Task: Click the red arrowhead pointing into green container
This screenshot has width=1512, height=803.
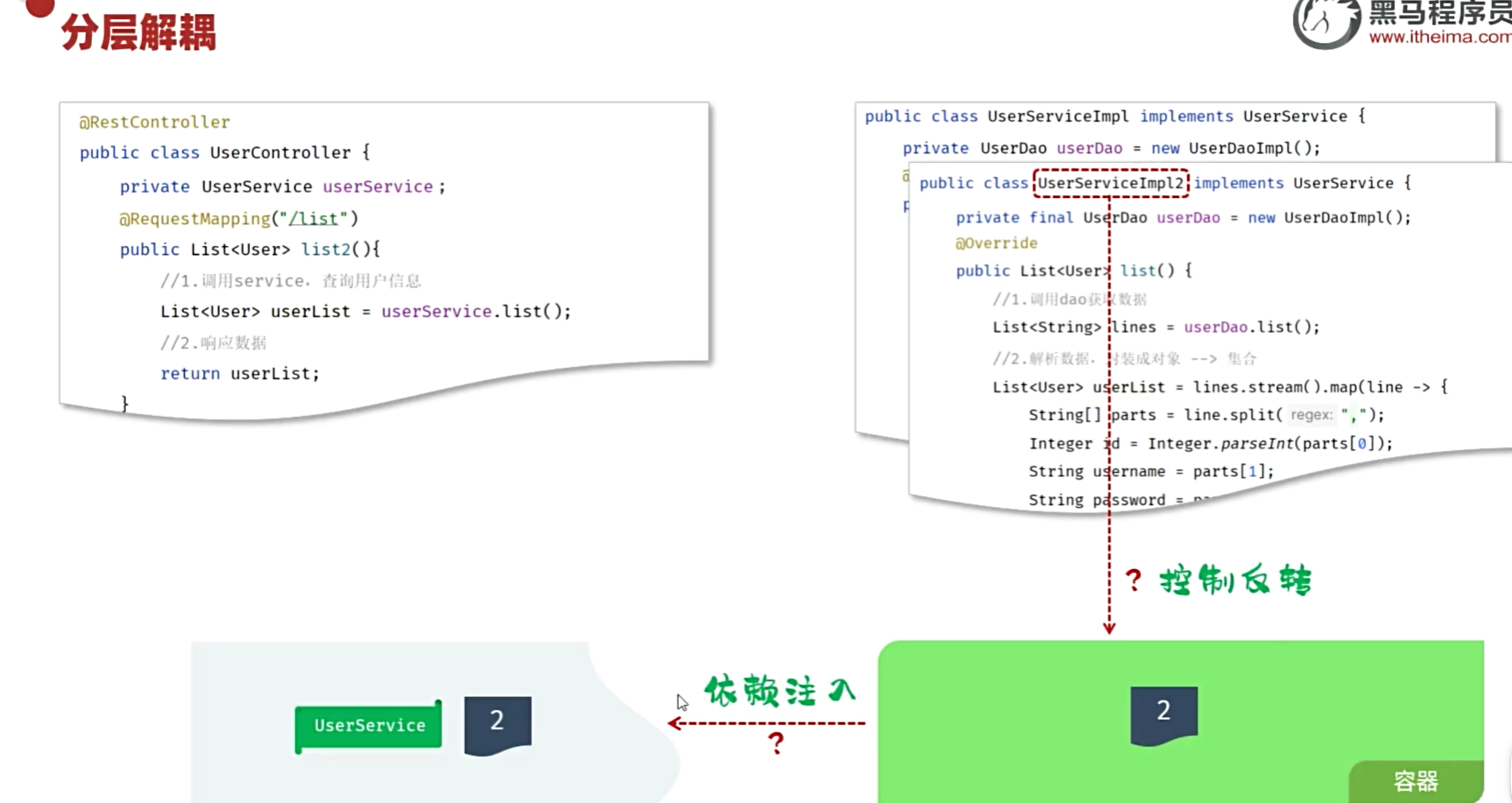Action: pyautogui.click(x=1109, y=627)
